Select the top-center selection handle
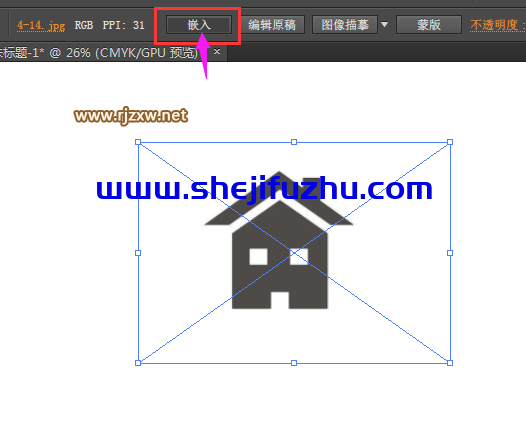Screen dimensions: 526x428 [294, 142]
